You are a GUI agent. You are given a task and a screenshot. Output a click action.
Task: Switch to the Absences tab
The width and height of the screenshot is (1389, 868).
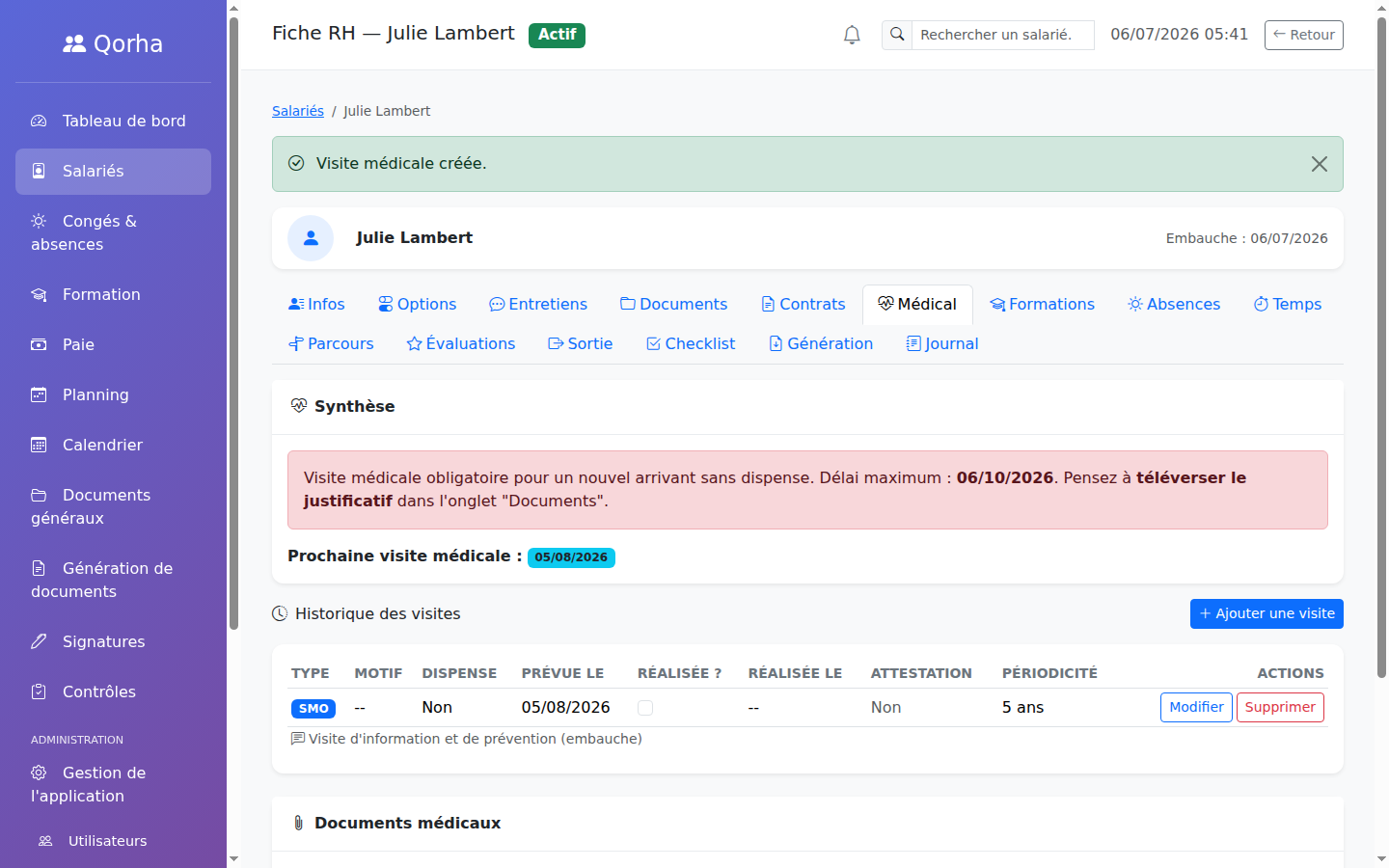click(x=1174, y=304)
